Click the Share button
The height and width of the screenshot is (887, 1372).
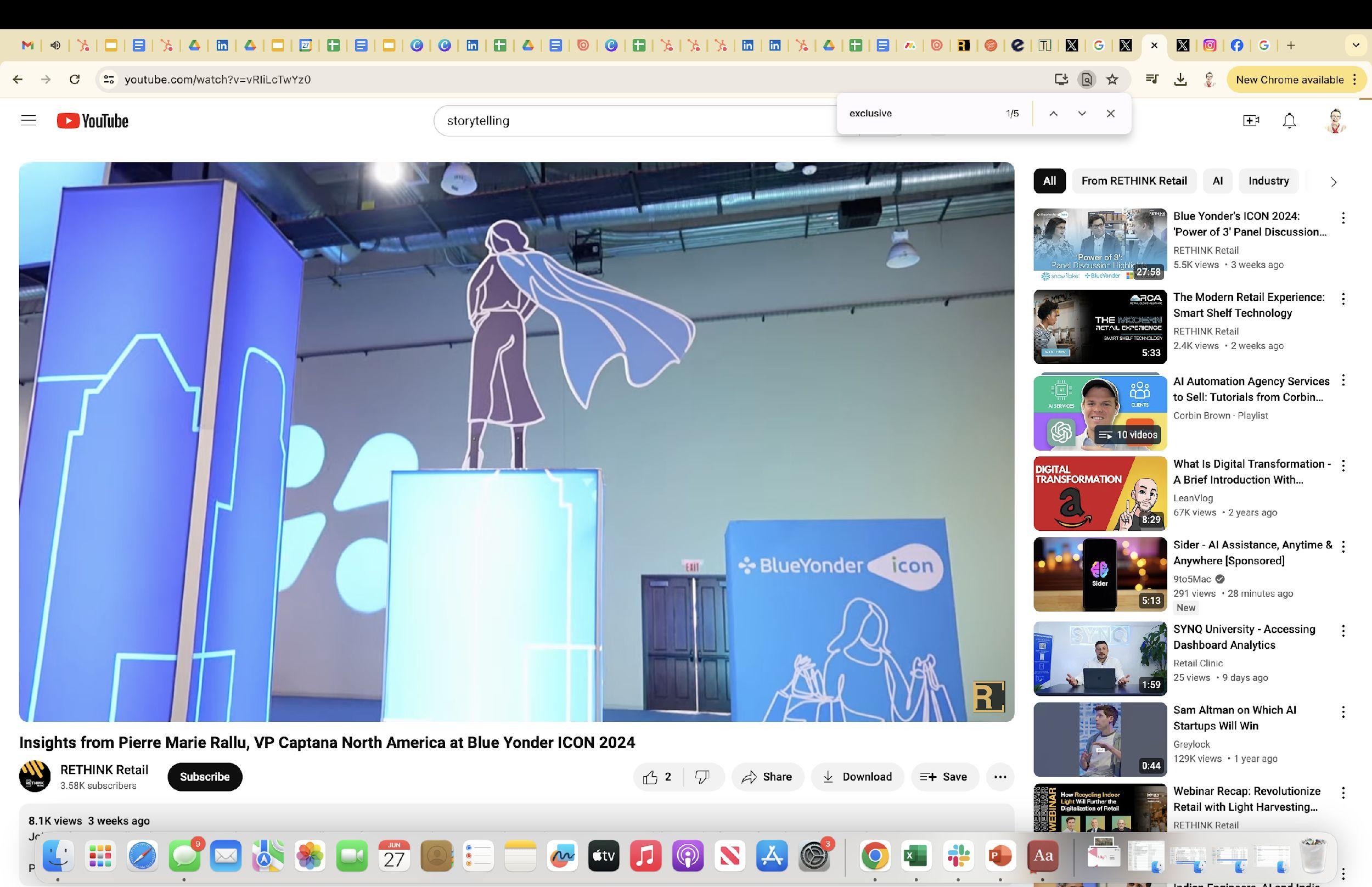767,777
